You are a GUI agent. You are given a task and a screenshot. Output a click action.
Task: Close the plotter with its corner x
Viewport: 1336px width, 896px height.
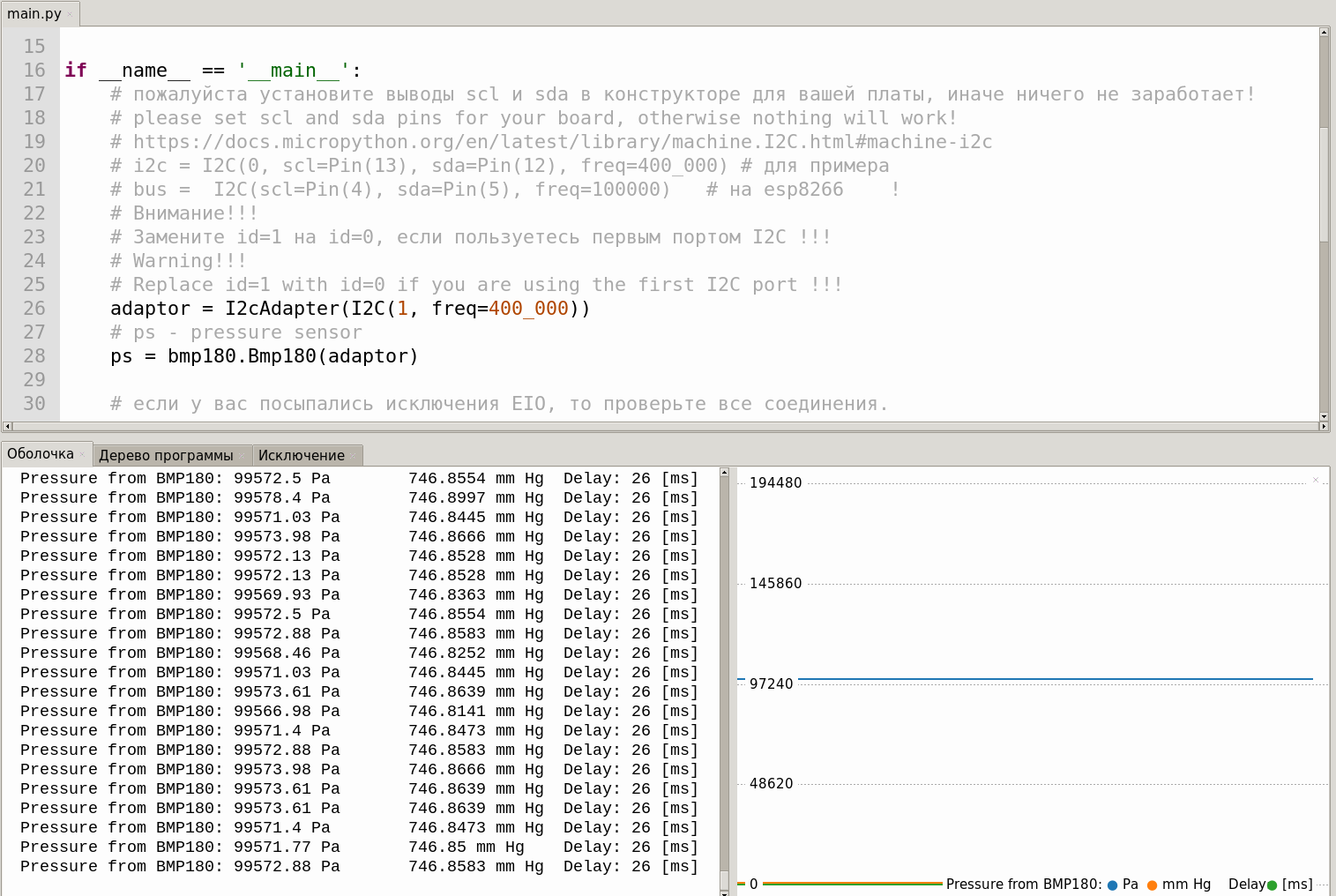click(1316, 480)
